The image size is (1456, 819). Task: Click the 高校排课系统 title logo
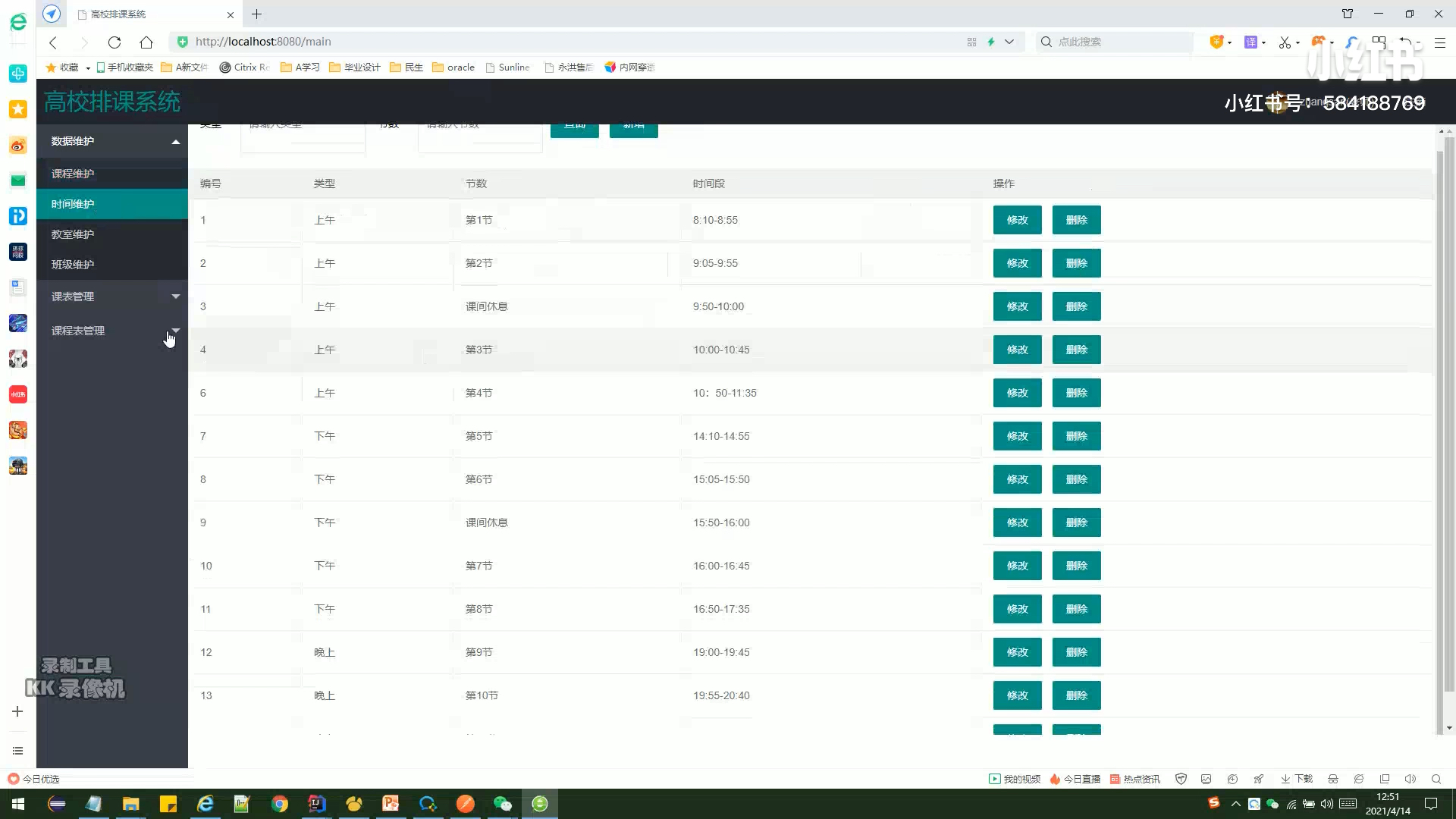click(112, 102)
